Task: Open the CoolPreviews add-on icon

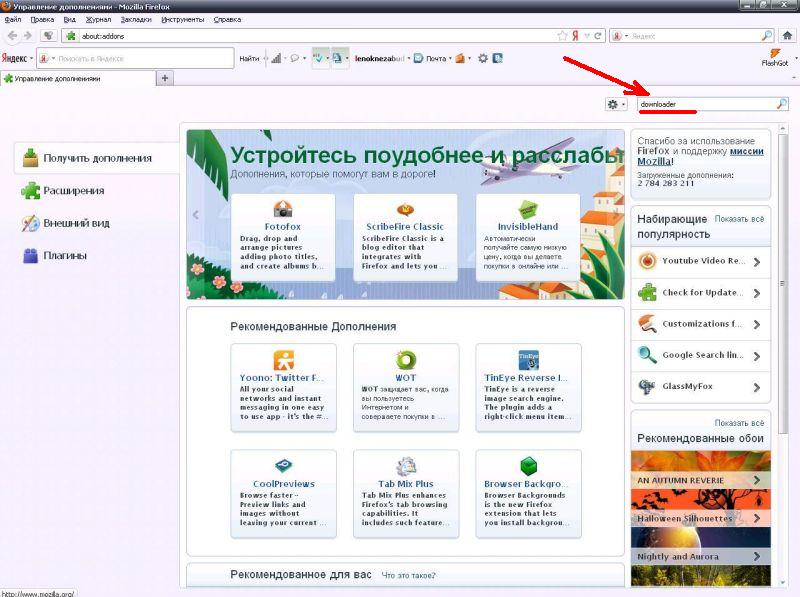Action: point(284,466)
